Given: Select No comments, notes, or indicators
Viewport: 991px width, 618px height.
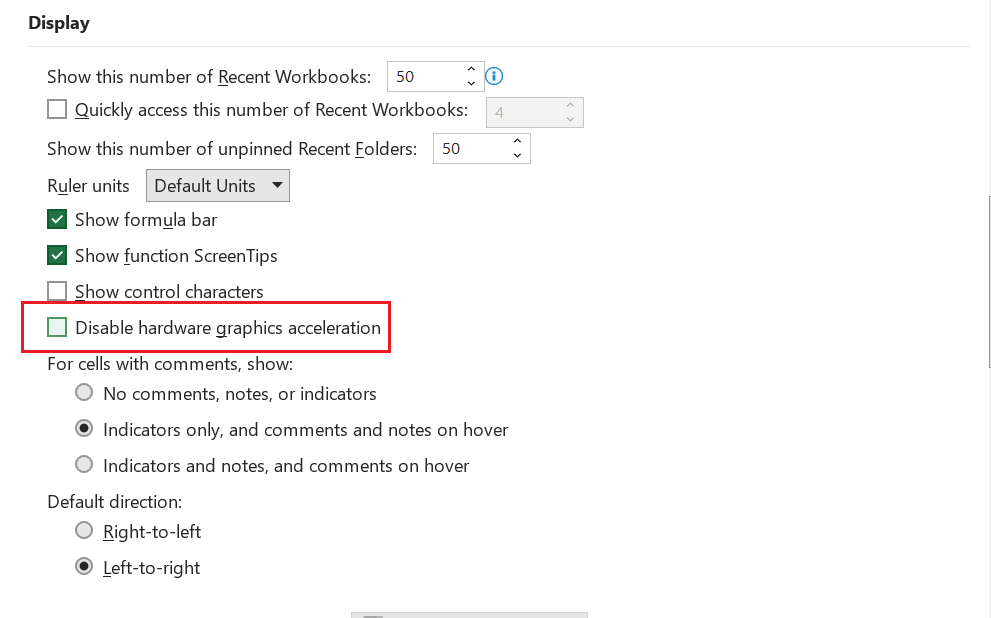Looking at the screenshot, I should tap(84, 393).
